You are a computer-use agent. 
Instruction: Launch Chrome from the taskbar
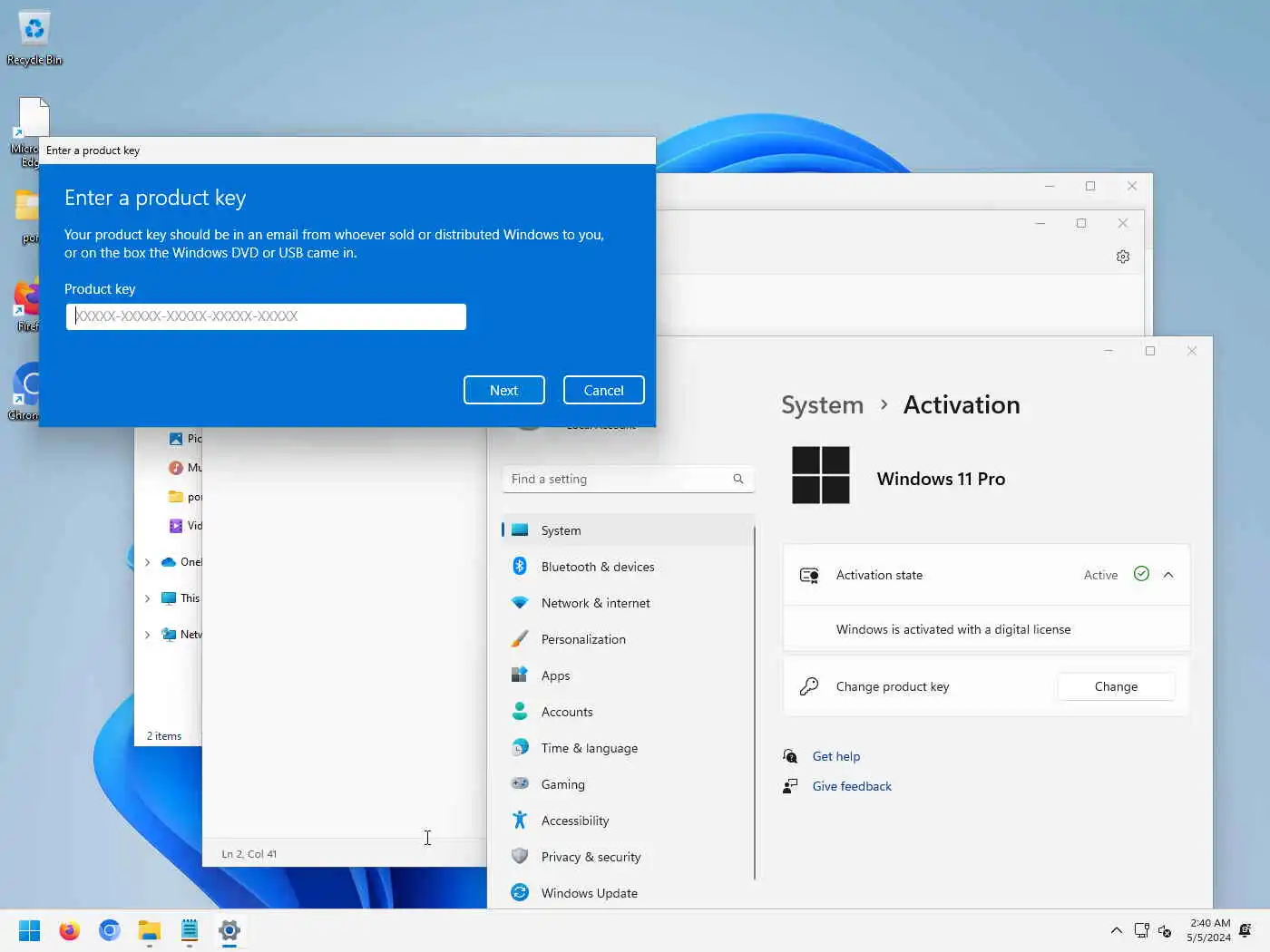110,930
